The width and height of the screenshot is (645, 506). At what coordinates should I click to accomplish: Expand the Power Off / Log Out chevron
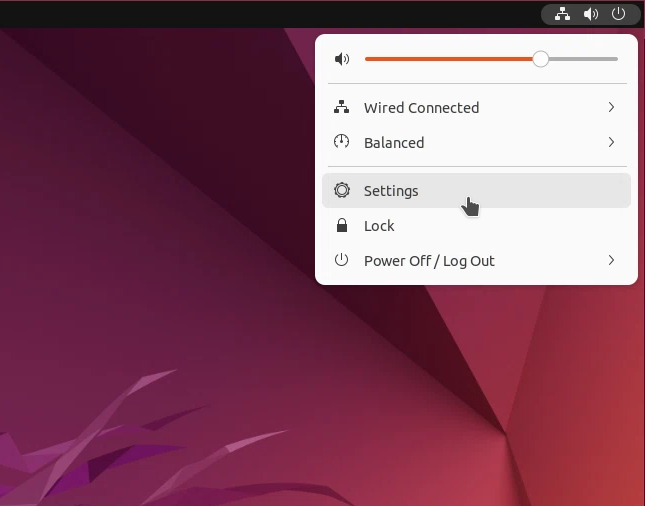point(611,261)
